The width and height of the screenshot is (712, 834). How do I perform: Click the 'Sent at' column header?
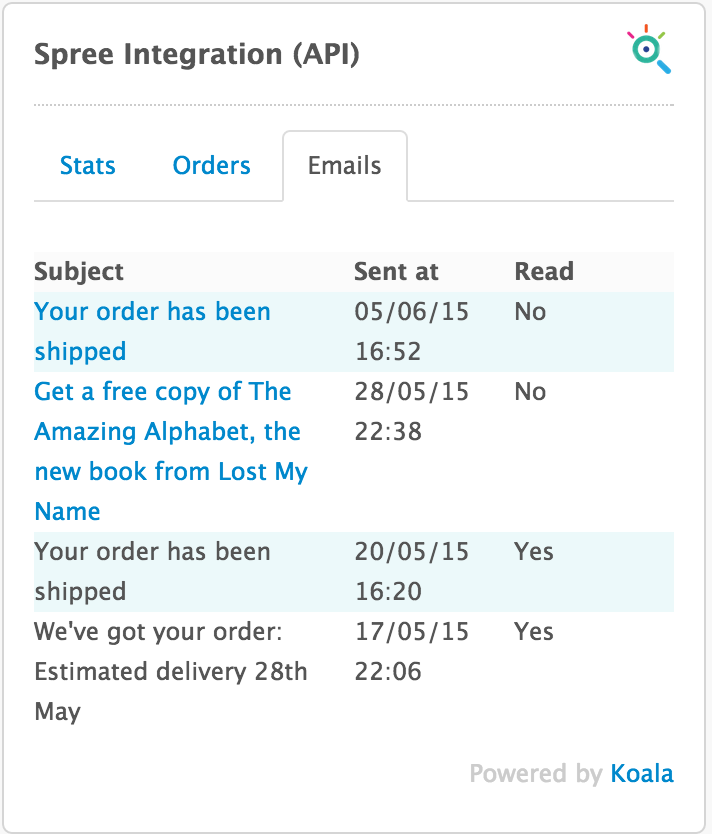tap(396, 272)
